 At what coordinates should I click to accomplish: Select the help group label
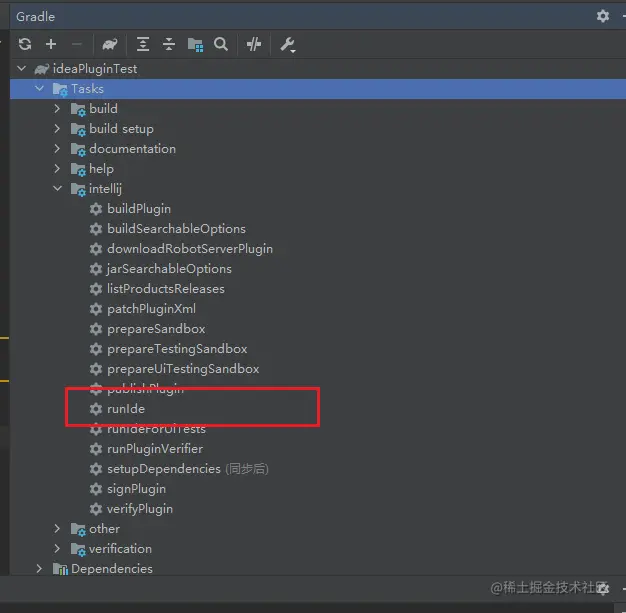pos(101,169)
